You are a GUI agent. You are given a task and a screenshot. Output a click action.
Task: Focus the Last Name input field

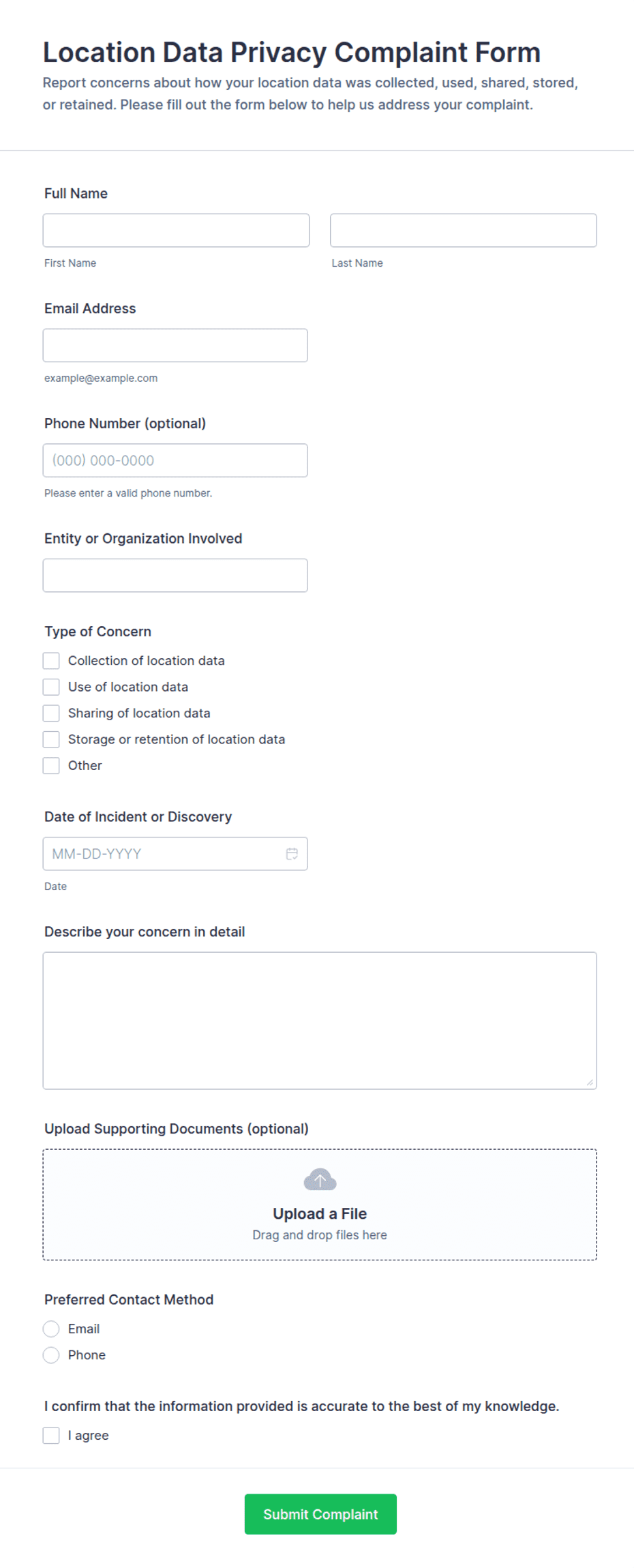pos(464,231)
